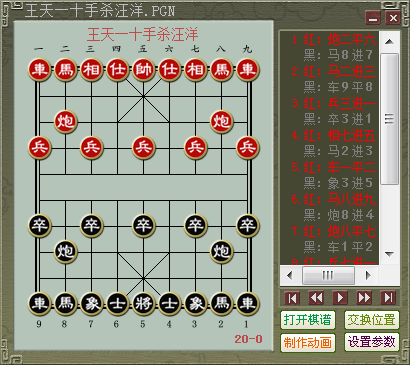Click the black advisor 士 on file 6

pyautogui.click(x=117, y=304)
